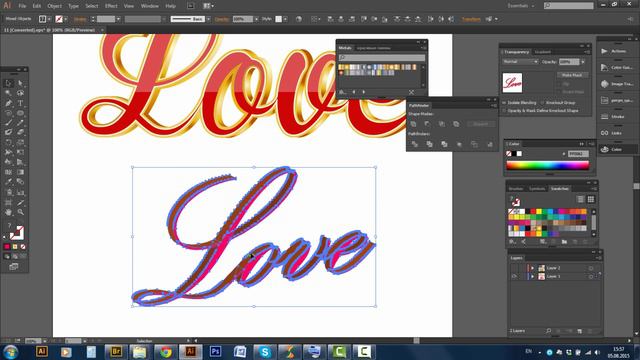Click the Exclude icon in Pathfinder

[x=456, y=124]
